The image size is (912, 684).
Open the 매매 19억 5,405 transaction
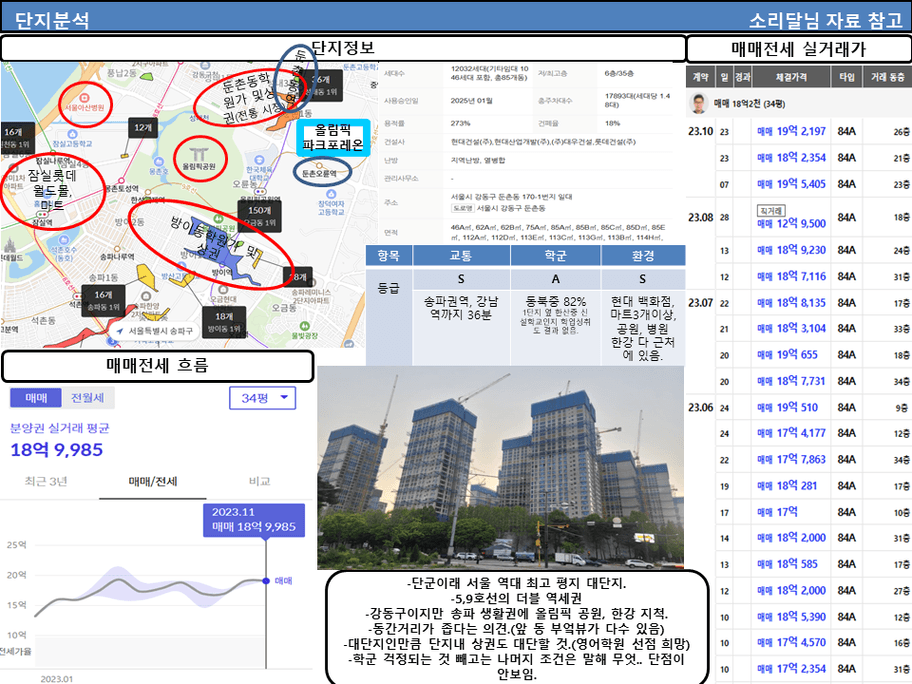[791, 184]
